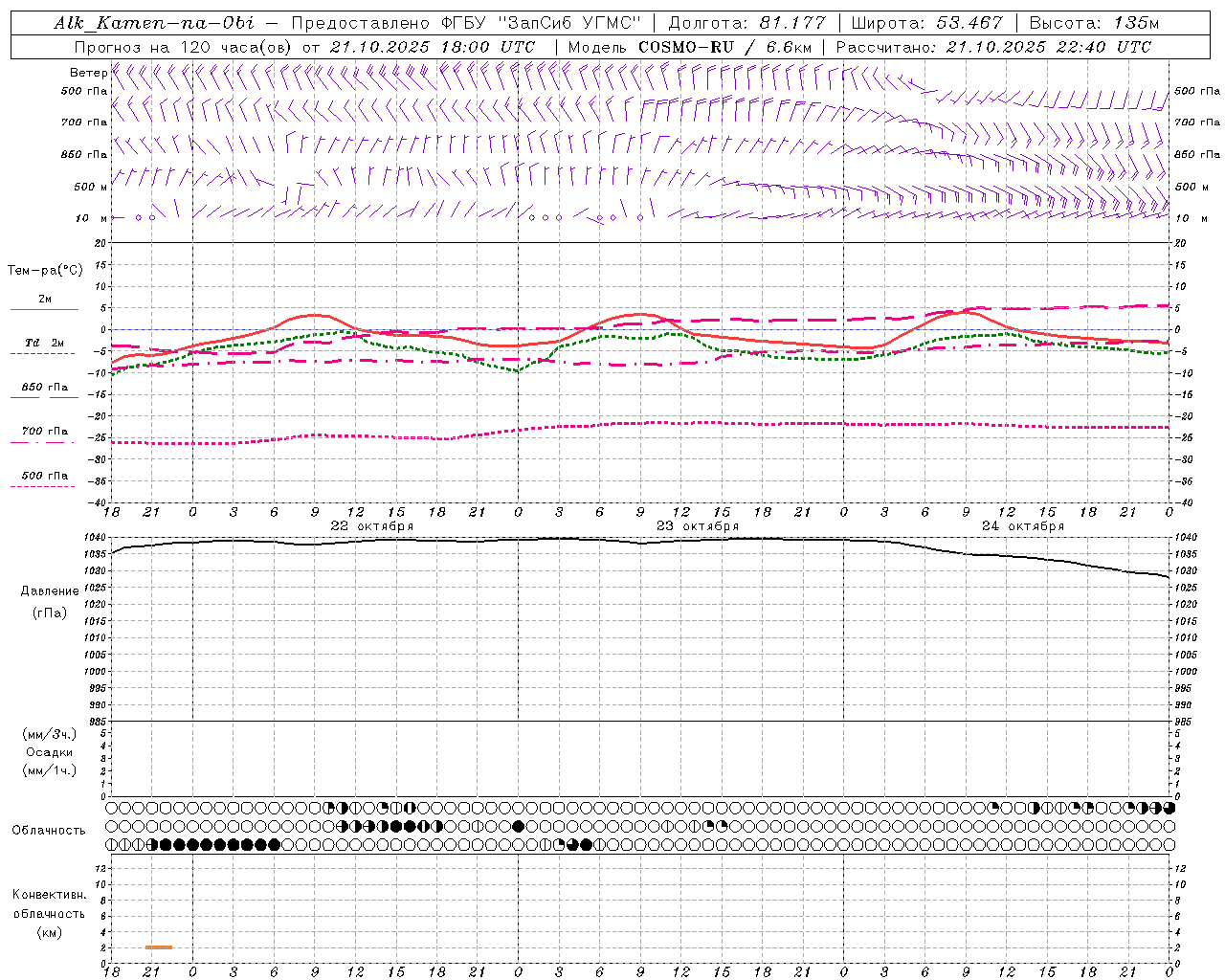
Task: Click the computed time 21.10.2025 22:40 UTC
Action: click(x=1048, y=47)
